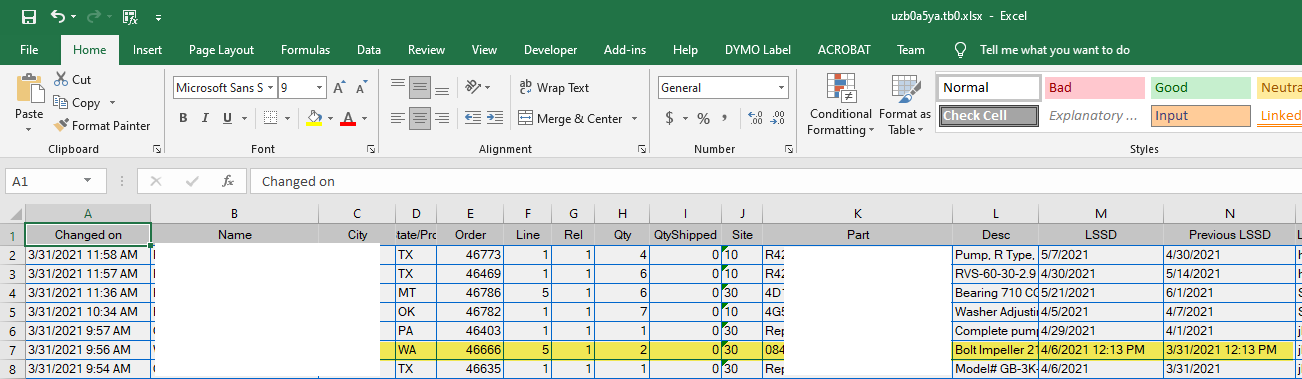Screen dimensions: 1302x379
Task: Apply the borders icon to cells
Action: (270, 119)
